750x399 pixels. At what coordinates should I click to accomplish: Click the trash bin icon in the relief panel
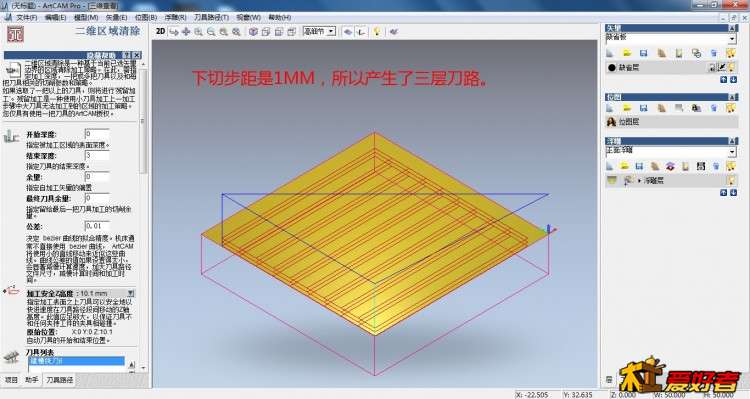[x=716, y=166]
